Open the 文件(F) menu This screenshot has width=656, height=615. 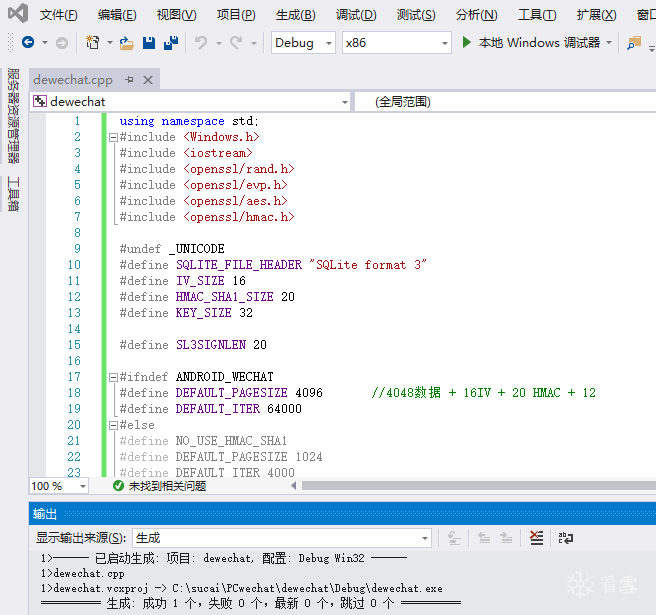59,15
